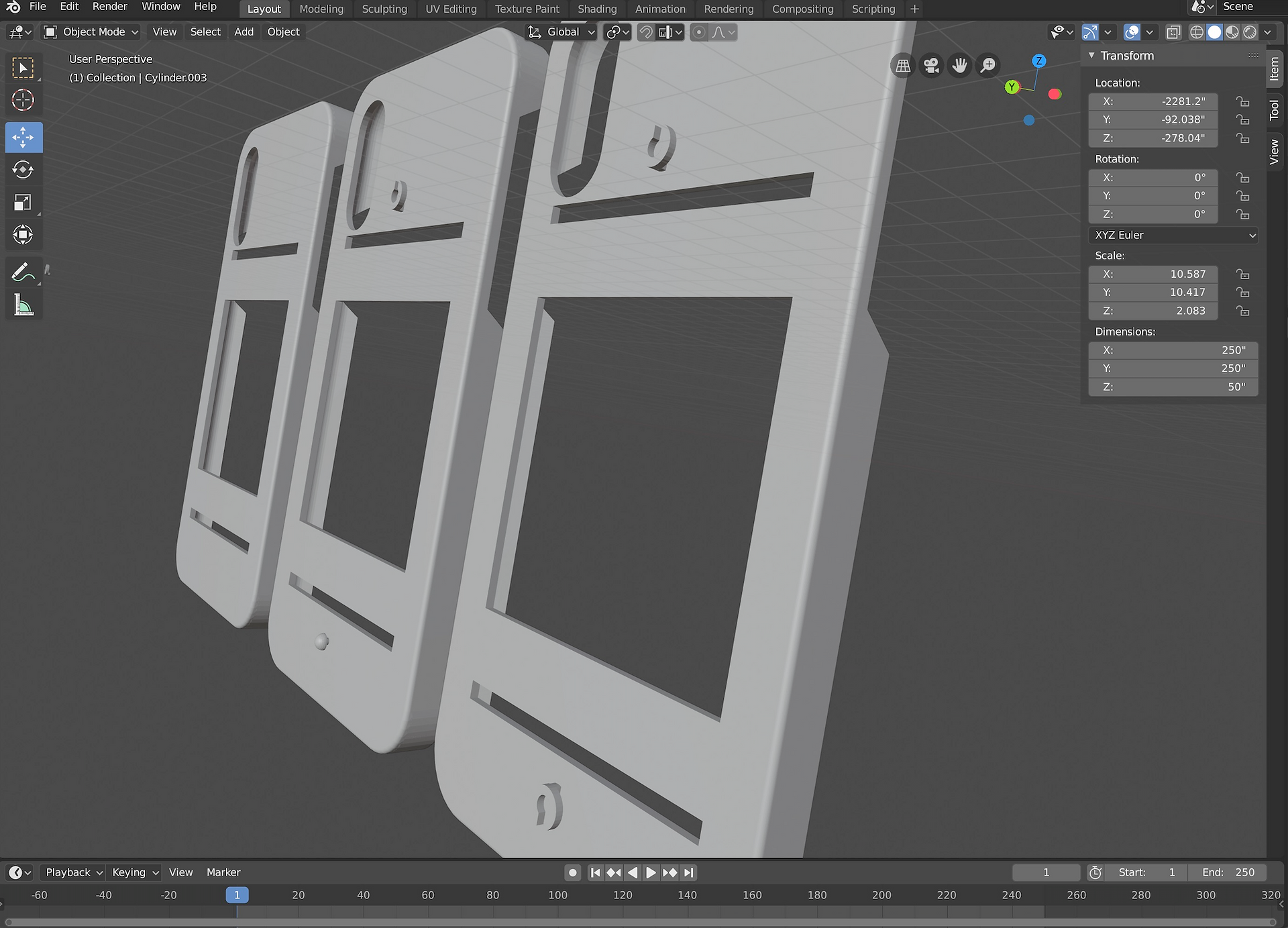This screenshot has width=1288, height=928.
Task: Activate the 3D Cursor tool
Action: point(23,101)
